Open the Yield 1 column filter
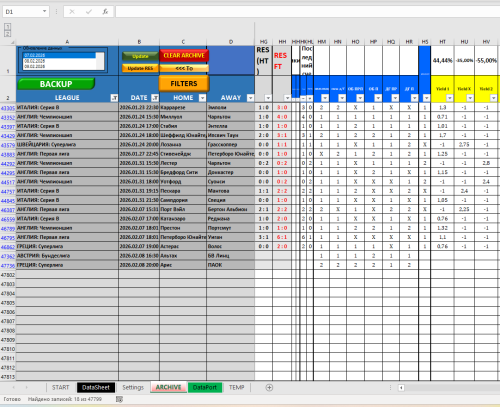The width and height of the screenshot is (500, 407). click(450, 98)
